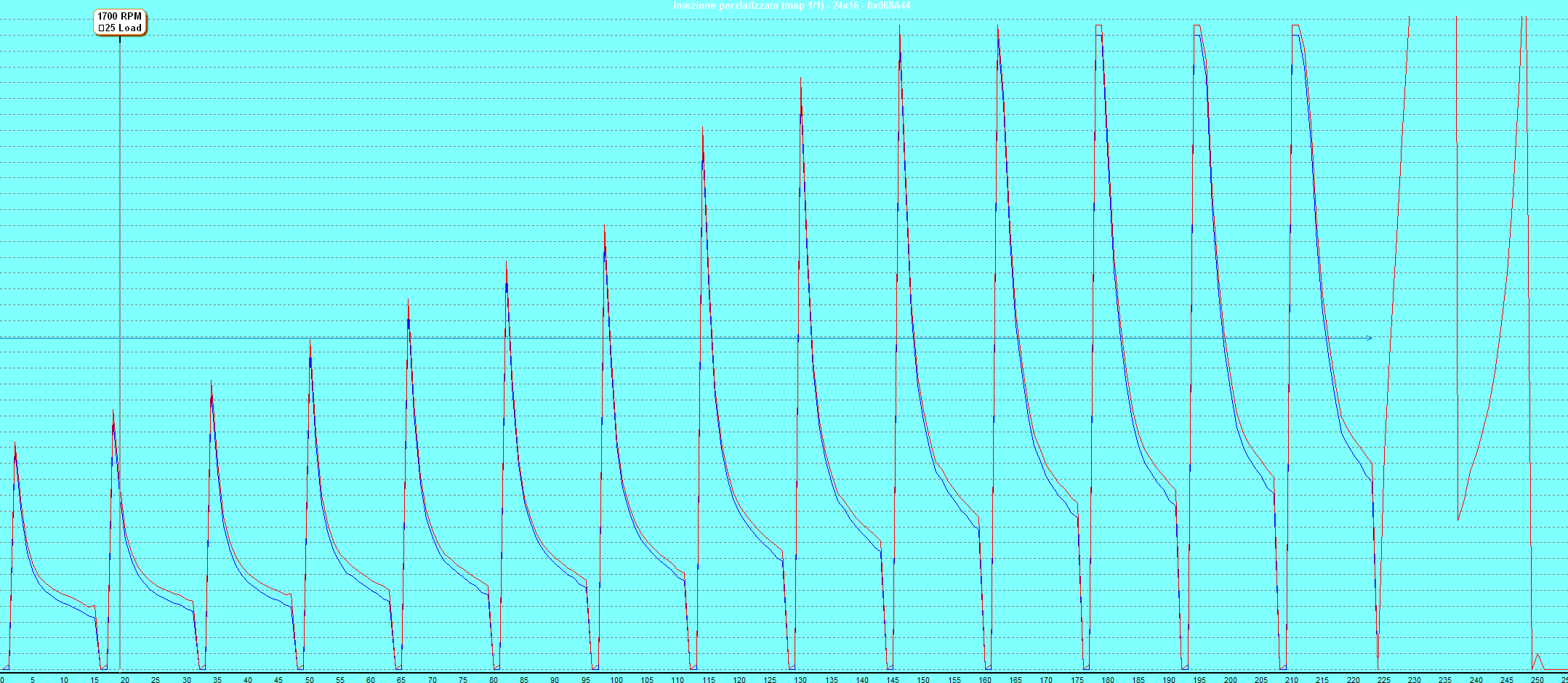Click the curve peak near x=114
This screenshot has height=683, width=1568.
pos(702,129)
